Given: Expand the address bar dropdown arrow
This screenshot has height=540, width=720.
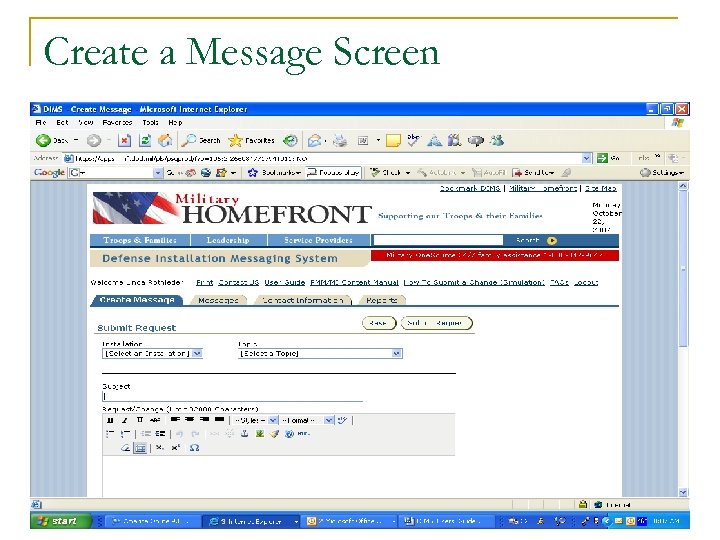Looking at the screenshot, I should click(586, 158).
